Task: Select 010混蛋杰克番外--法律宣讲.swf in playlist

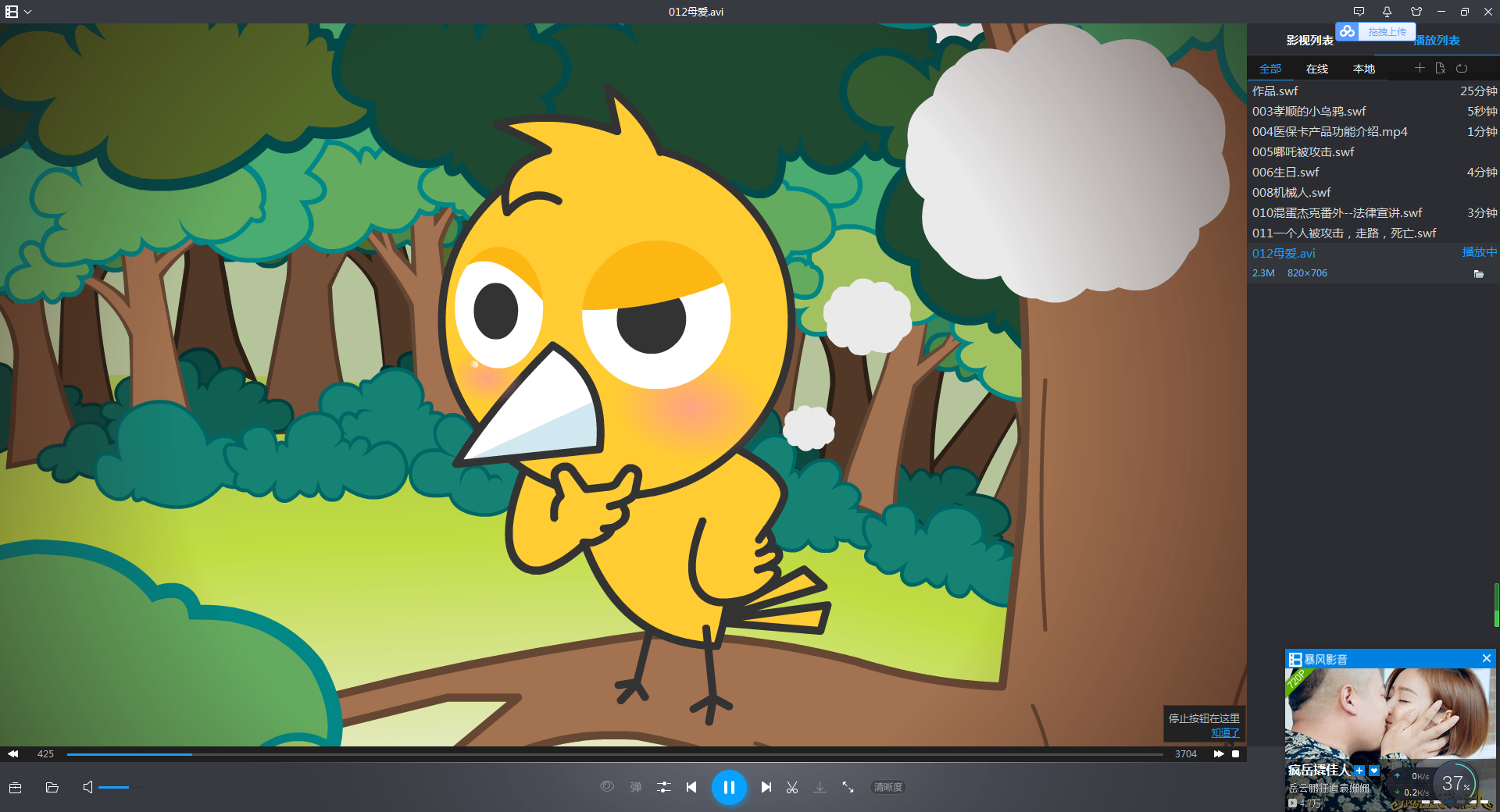Action: (x=1373, y=213)
